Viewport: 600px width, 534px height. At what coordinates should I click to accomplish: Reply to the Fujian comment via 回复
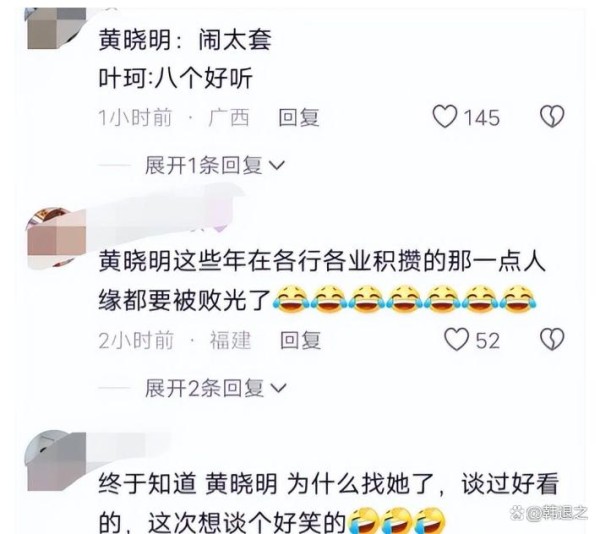pos(300,340)
